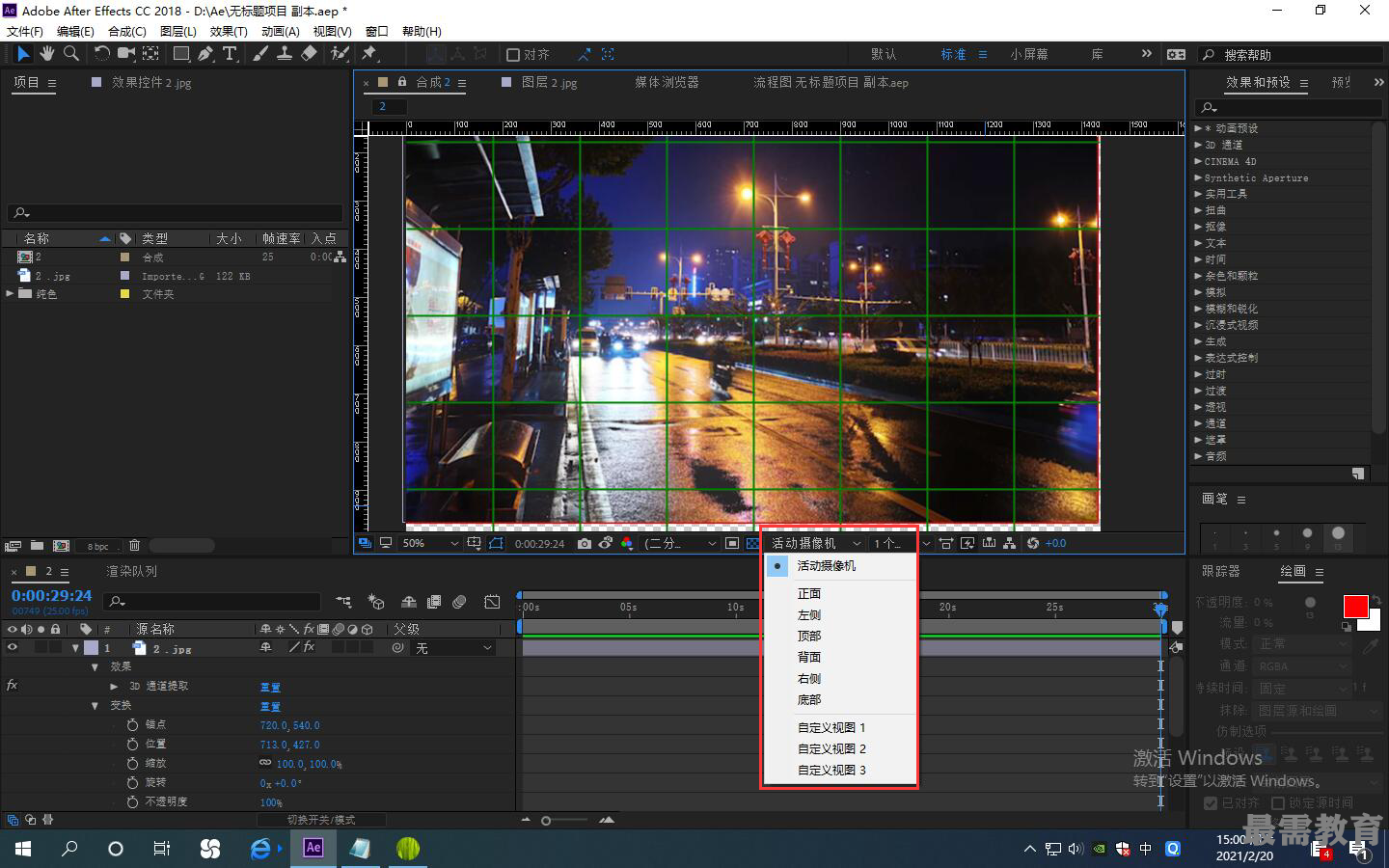Viewport: 1389px width, 868px height.
Task: Toggle region of interest button
Action: tap(732, 543)
